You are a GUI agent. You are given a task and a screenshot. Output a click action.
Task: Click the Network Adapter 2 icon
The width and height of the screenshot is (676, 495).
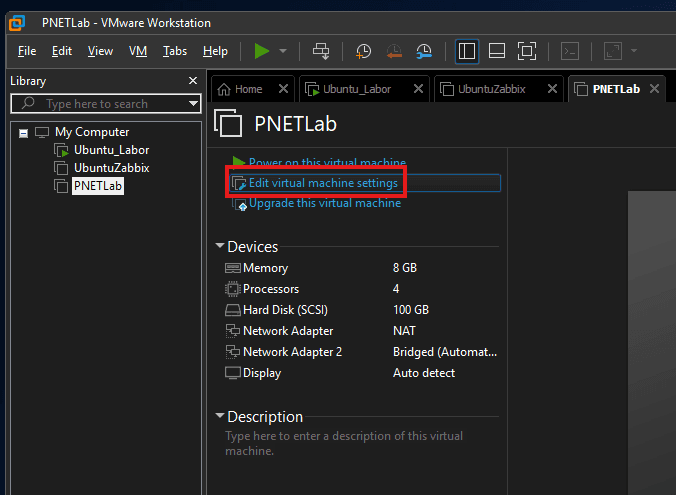pyautogui.click(x=233, y=352)
